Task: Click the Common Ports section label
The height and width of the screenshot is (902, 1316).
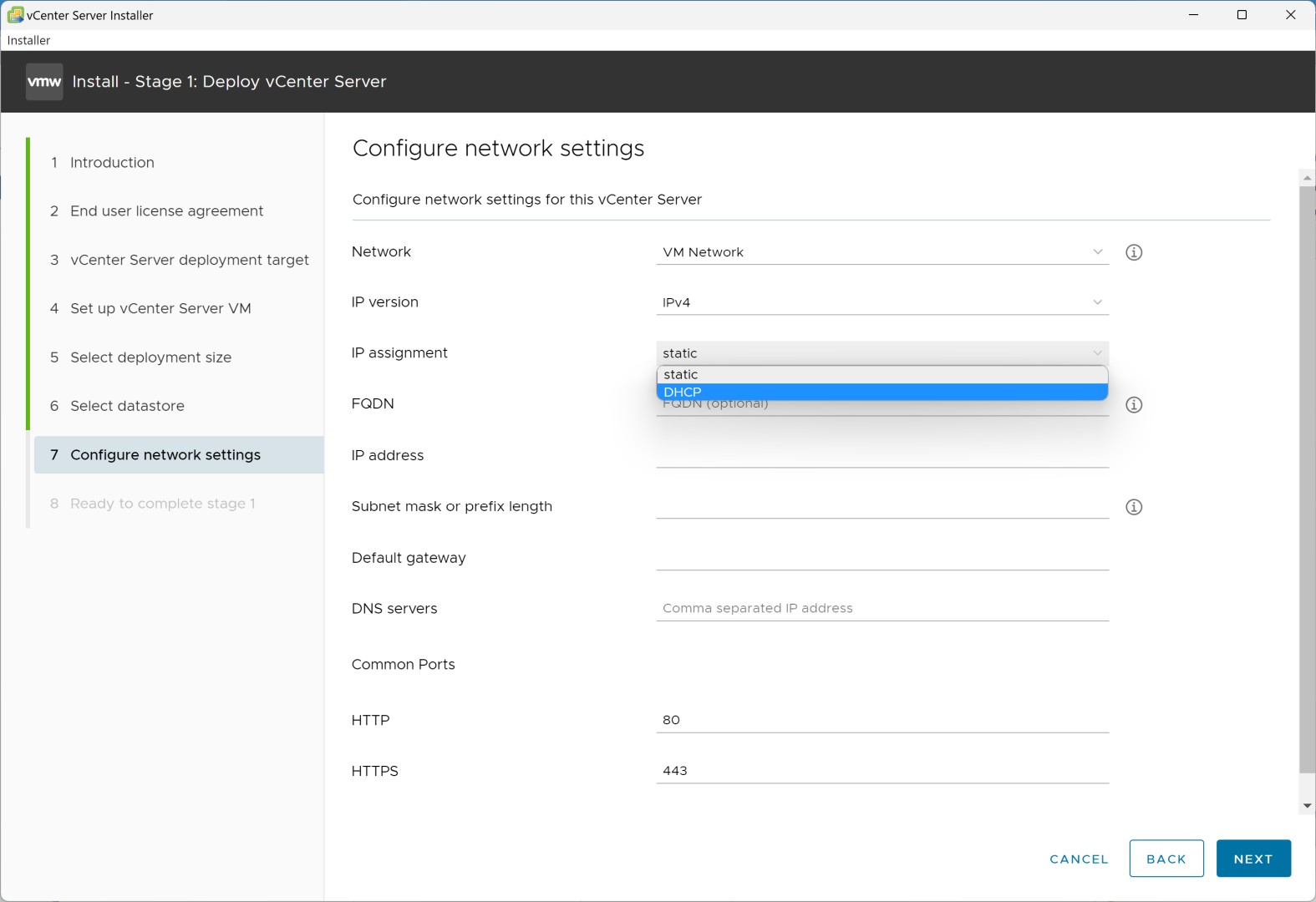Action: (404, 665)
